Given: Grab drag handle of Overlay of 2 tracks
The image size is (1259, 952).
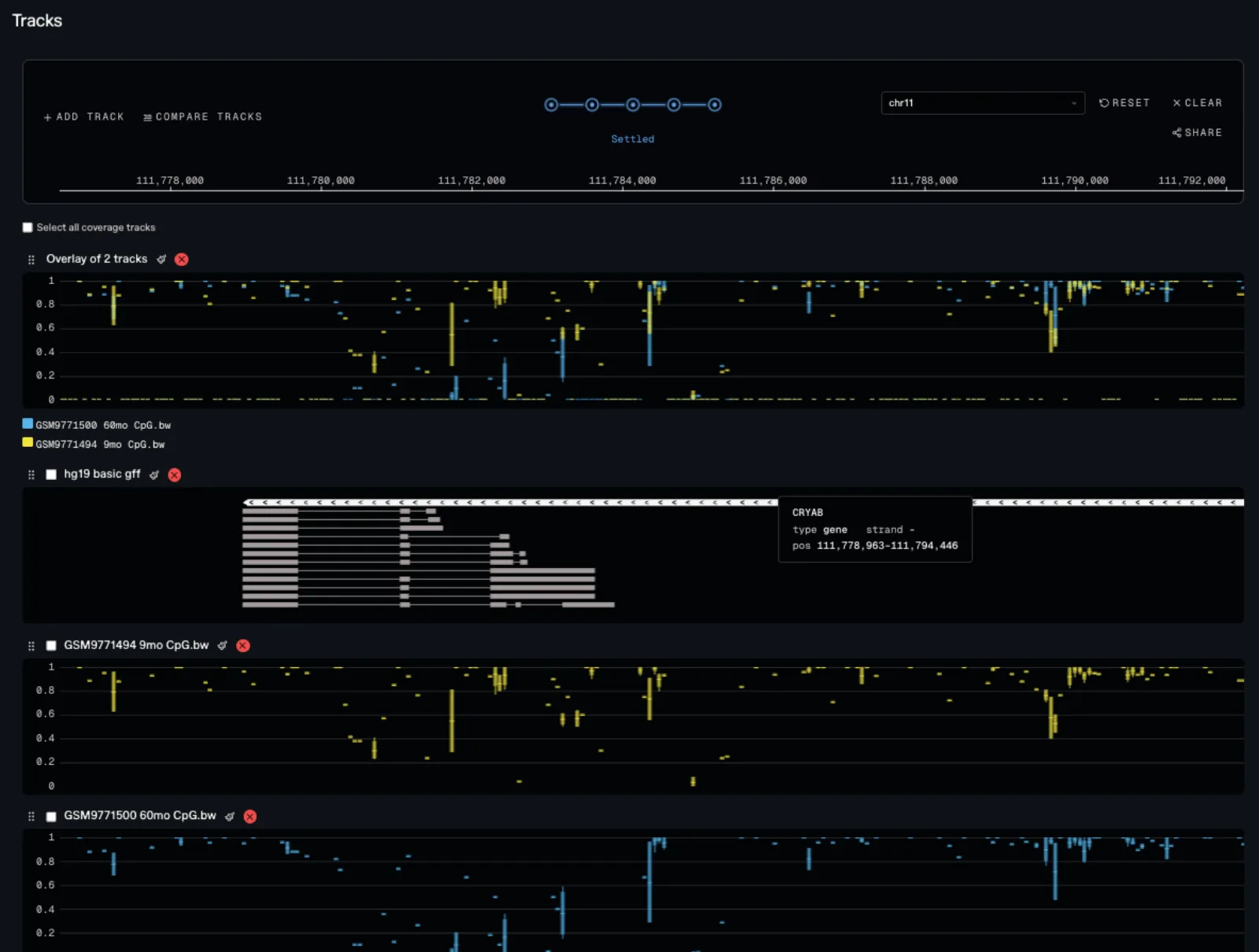Looking at the screenshot, I should (x=31, y=260).
